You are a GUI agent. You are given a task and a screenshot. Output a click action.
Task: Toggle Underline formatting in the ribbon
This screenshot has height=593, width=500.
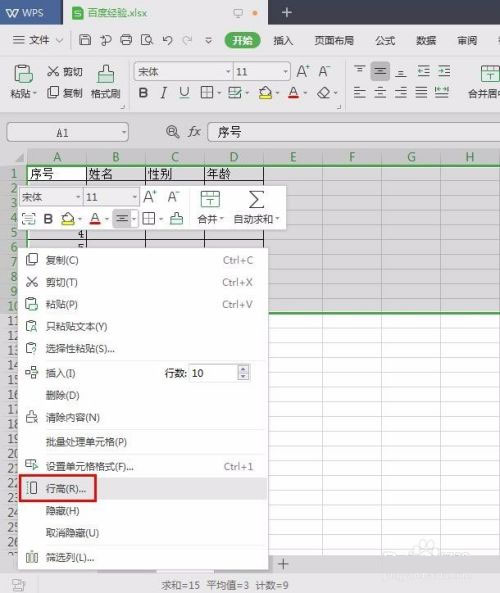(184, 93)
